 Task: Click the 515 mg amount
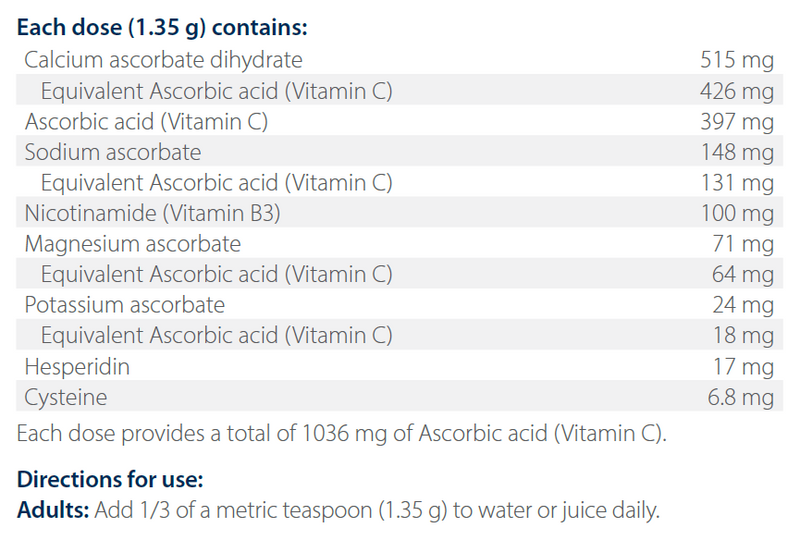pos(737,60)
